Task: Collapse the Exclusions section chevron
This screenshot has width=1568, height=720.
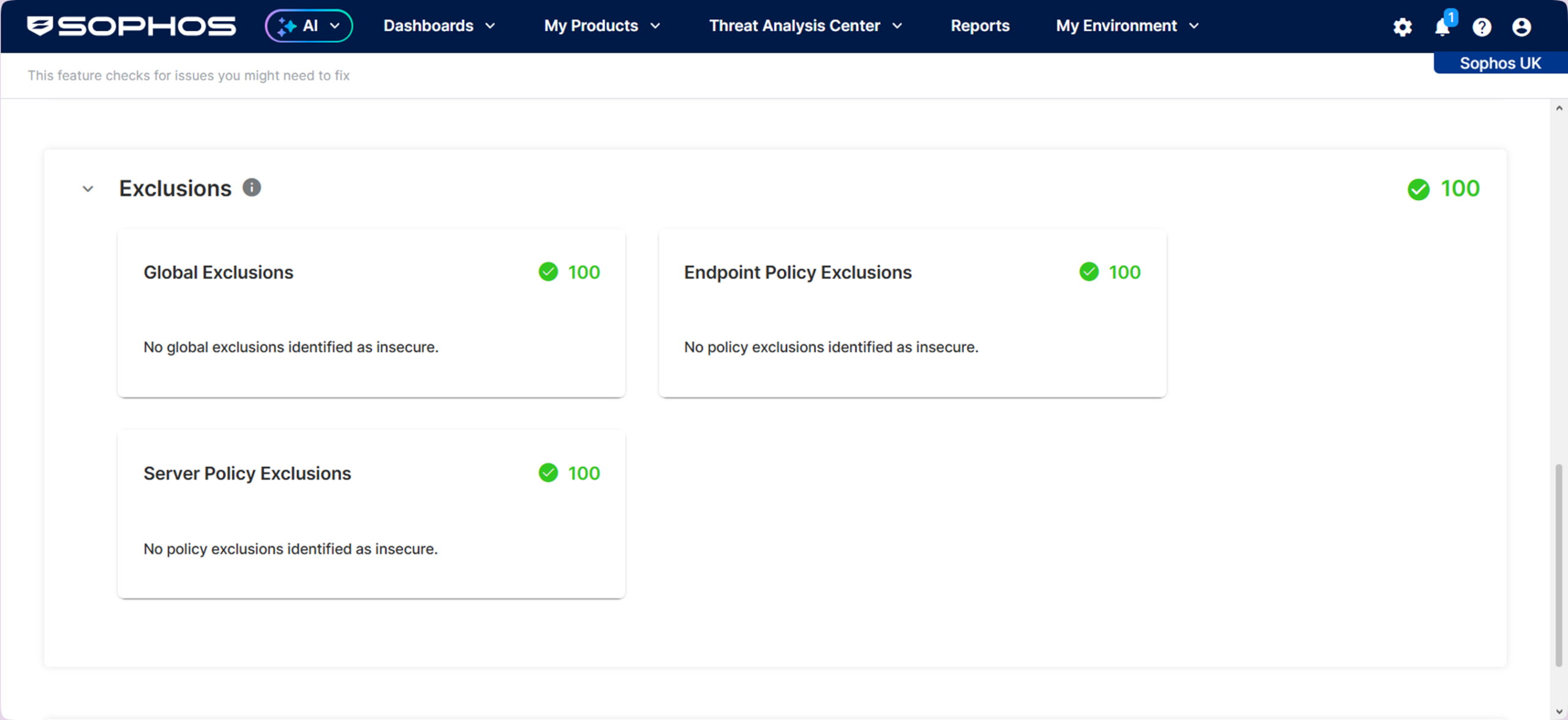Action: tap(88, 189)
